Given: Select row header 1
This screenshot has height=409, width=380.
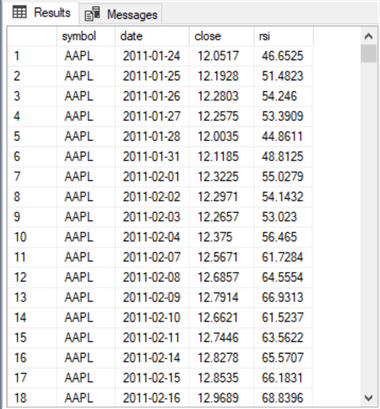Looking at the screenshot, I should point(32,56).
